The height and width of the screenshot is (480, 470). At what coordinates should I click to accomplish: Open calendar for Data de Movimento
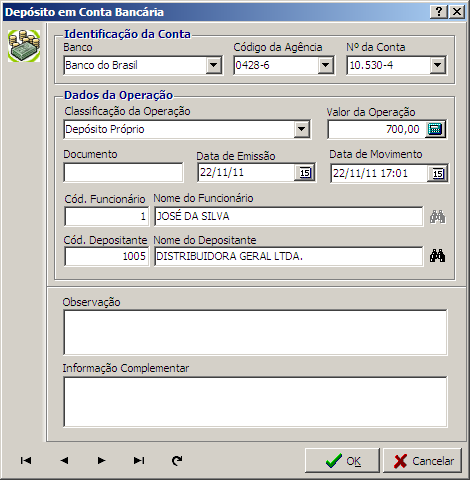coord(437,173)
